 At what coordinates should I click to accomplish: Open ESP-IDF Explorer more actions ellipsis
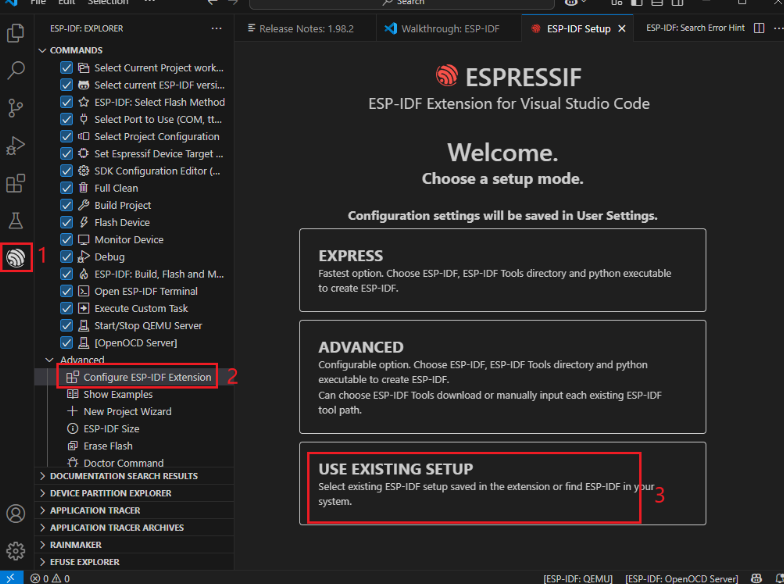click(x=216, y=28)
